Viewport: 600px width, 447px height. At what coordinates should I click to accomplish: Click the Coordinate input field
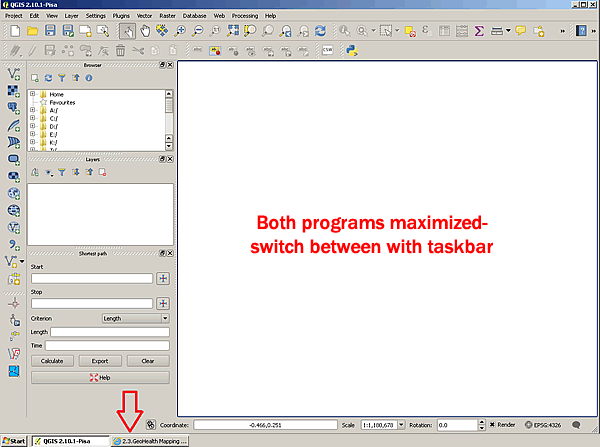pos(266,425)
